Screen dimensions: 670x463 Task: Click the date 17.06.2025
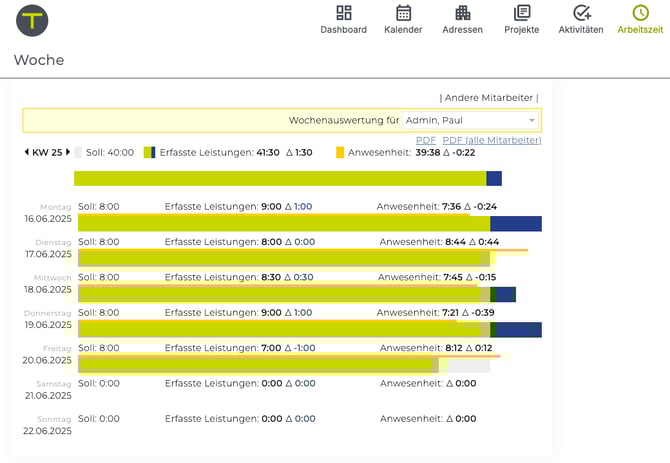click(x=48, y=254)
